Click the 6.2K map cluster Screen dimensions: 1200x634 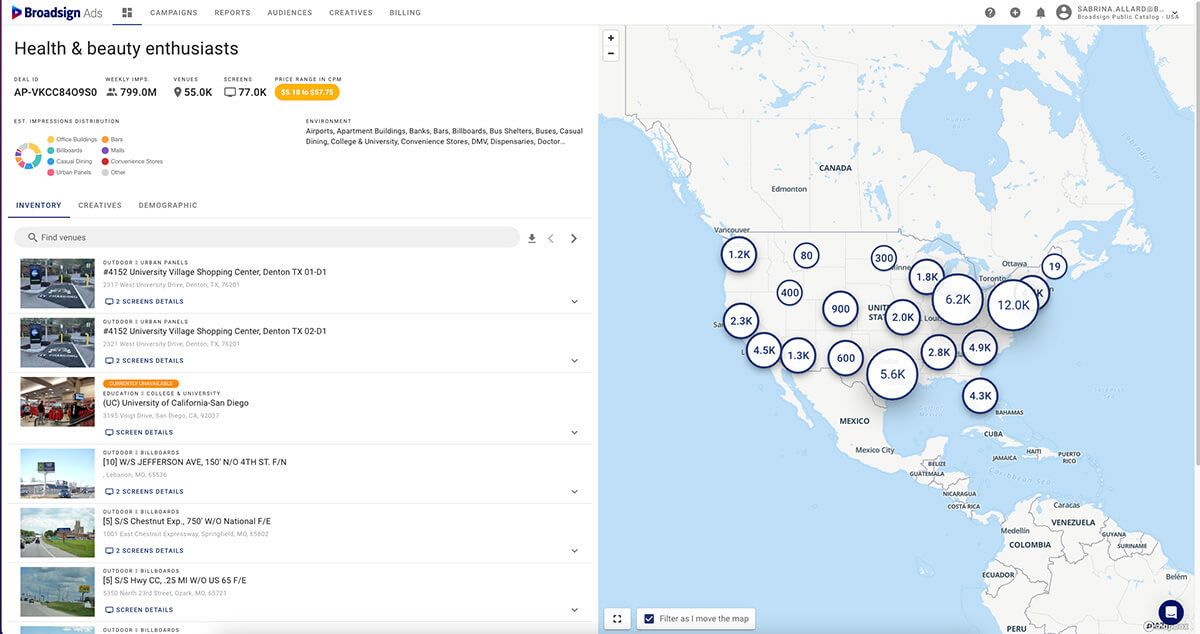pyautogui.click(x=958, y=299)
